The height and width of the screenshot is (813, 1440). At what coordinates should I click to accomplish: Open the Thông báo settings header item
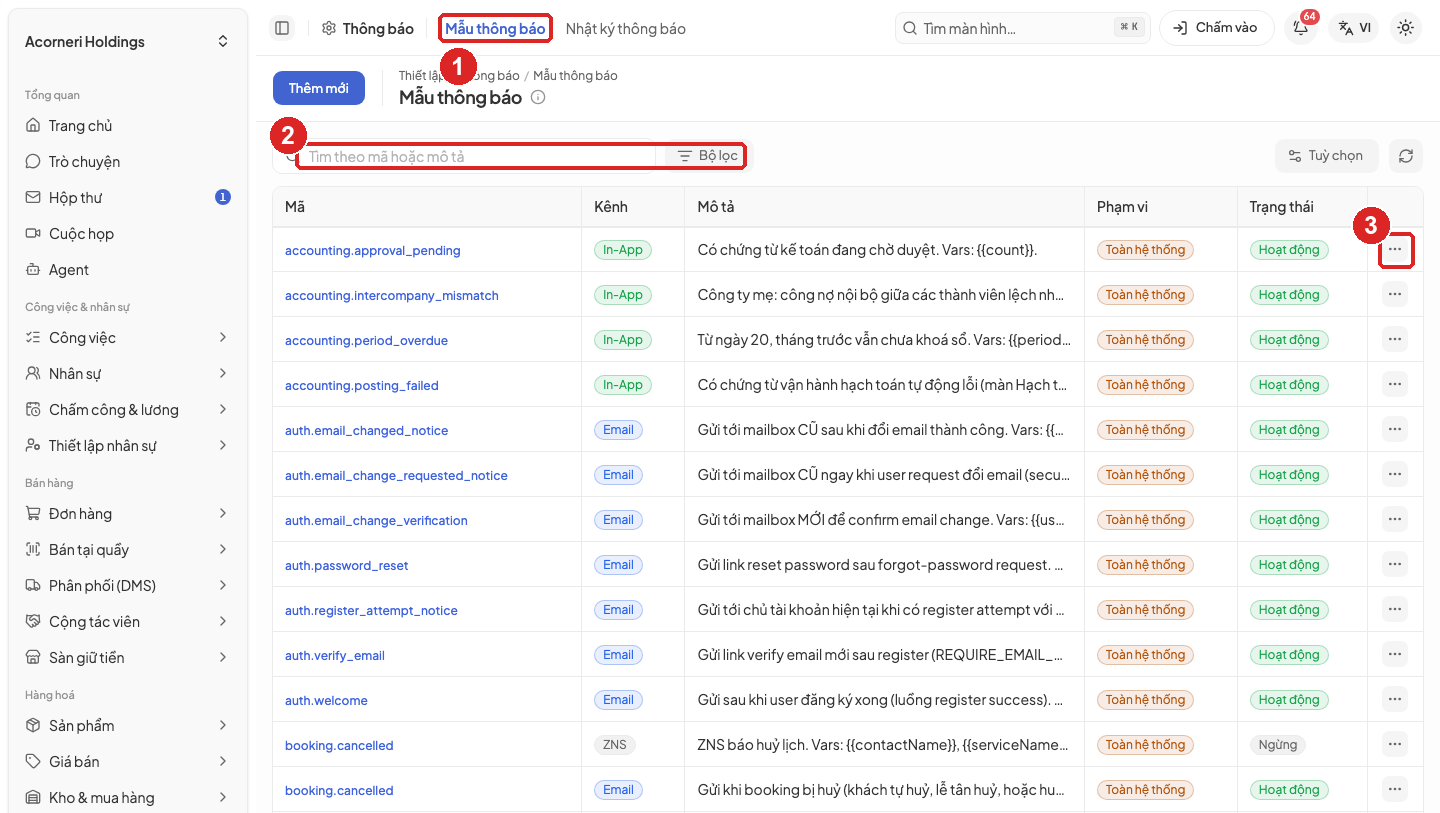[368, 29]
